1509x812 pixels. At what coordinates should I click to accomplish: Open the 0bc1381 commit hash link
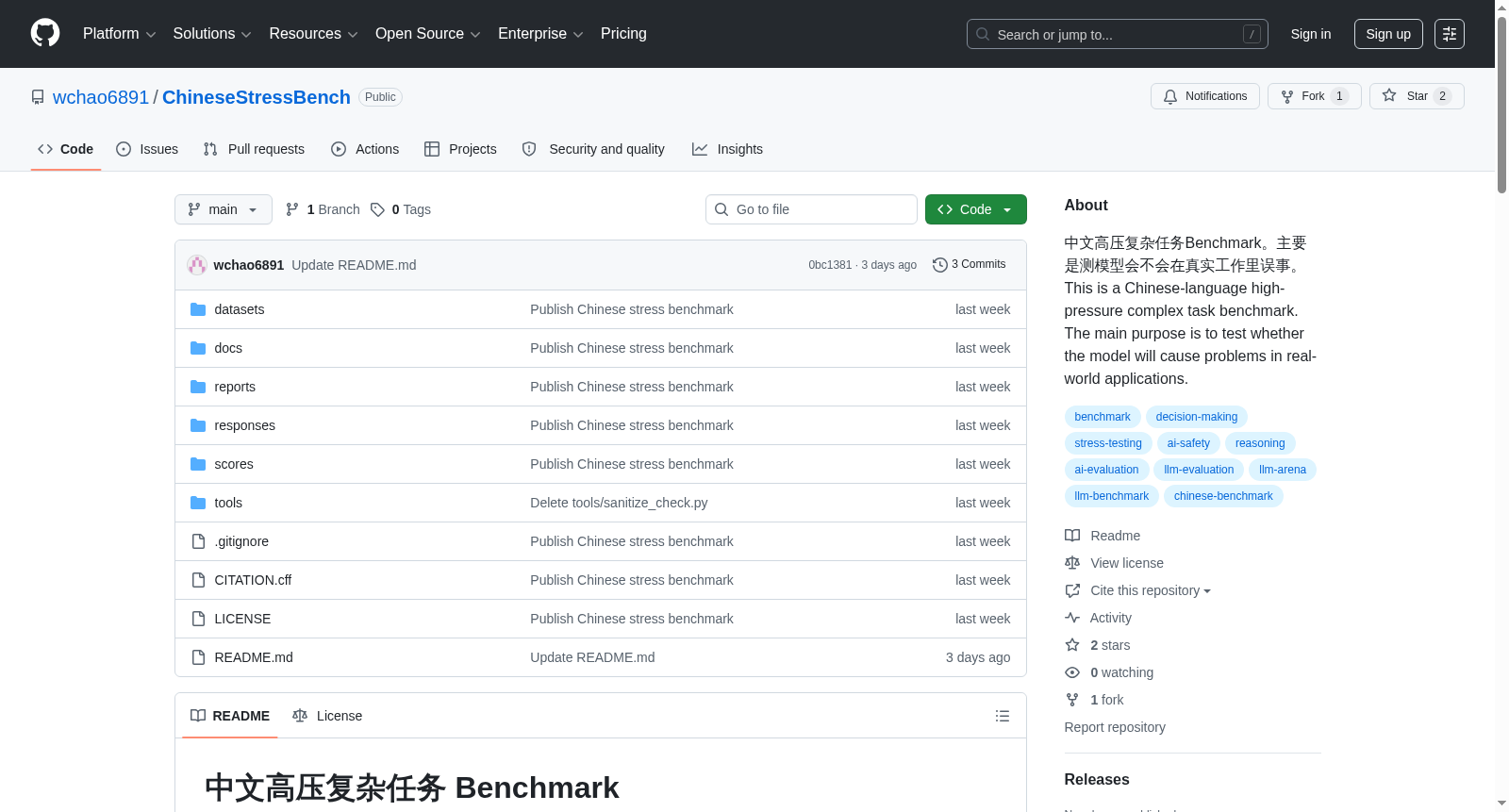click(x=830, y=265)
